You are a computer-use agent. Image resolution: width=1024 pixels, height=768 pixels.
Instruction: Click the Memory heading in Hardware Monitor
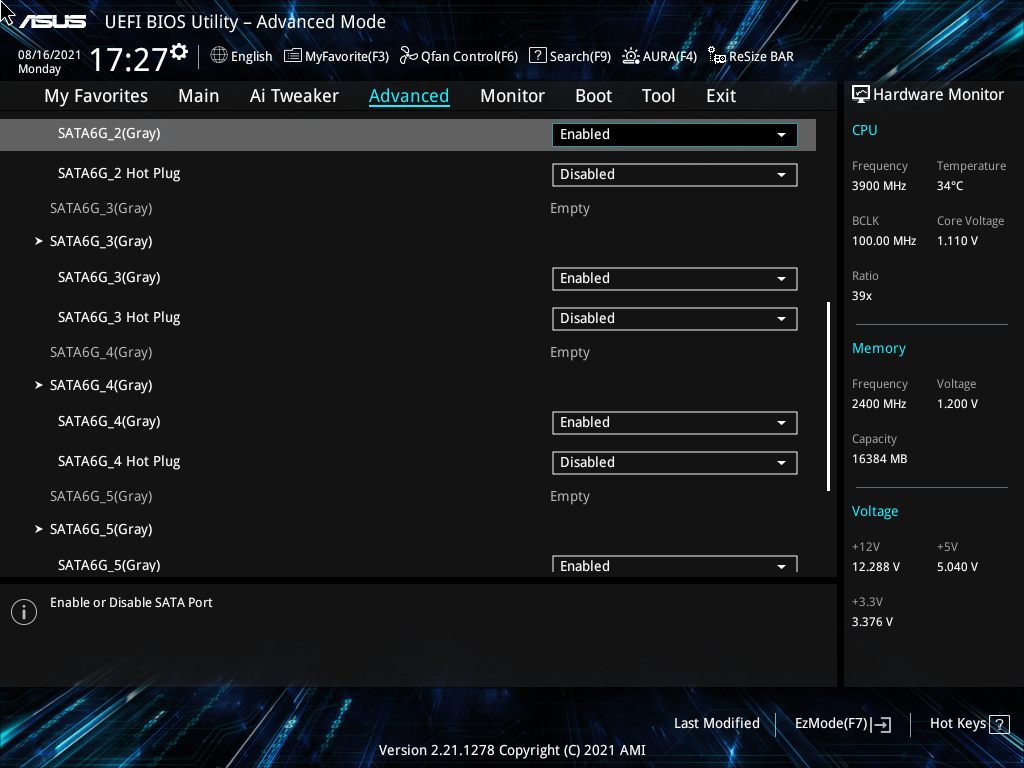(878, 349)
